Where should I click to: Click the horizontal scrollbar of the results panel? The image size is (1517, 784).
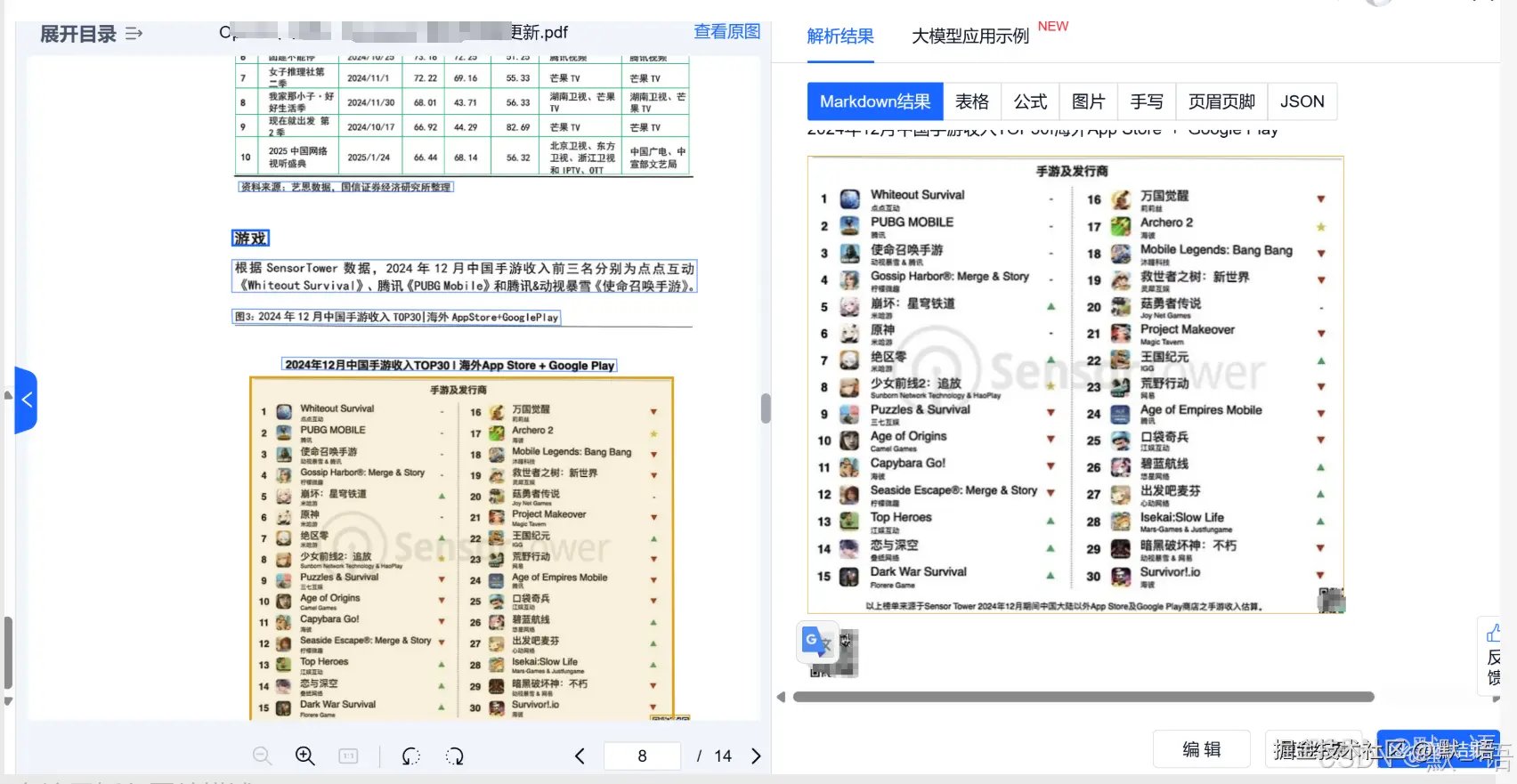pyautogui.click(x=1083, y=697)
